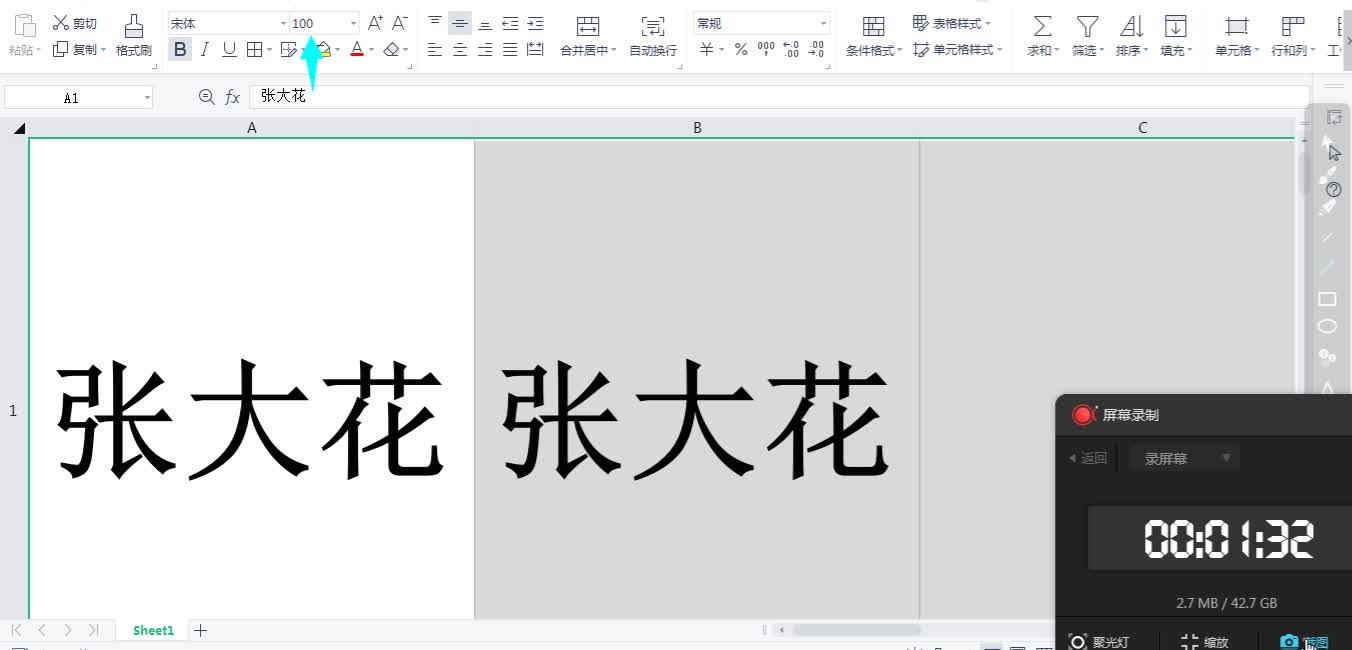The image size is (1352, 650).
Task: Toggle Underline formatting
Action: point(229,49)
